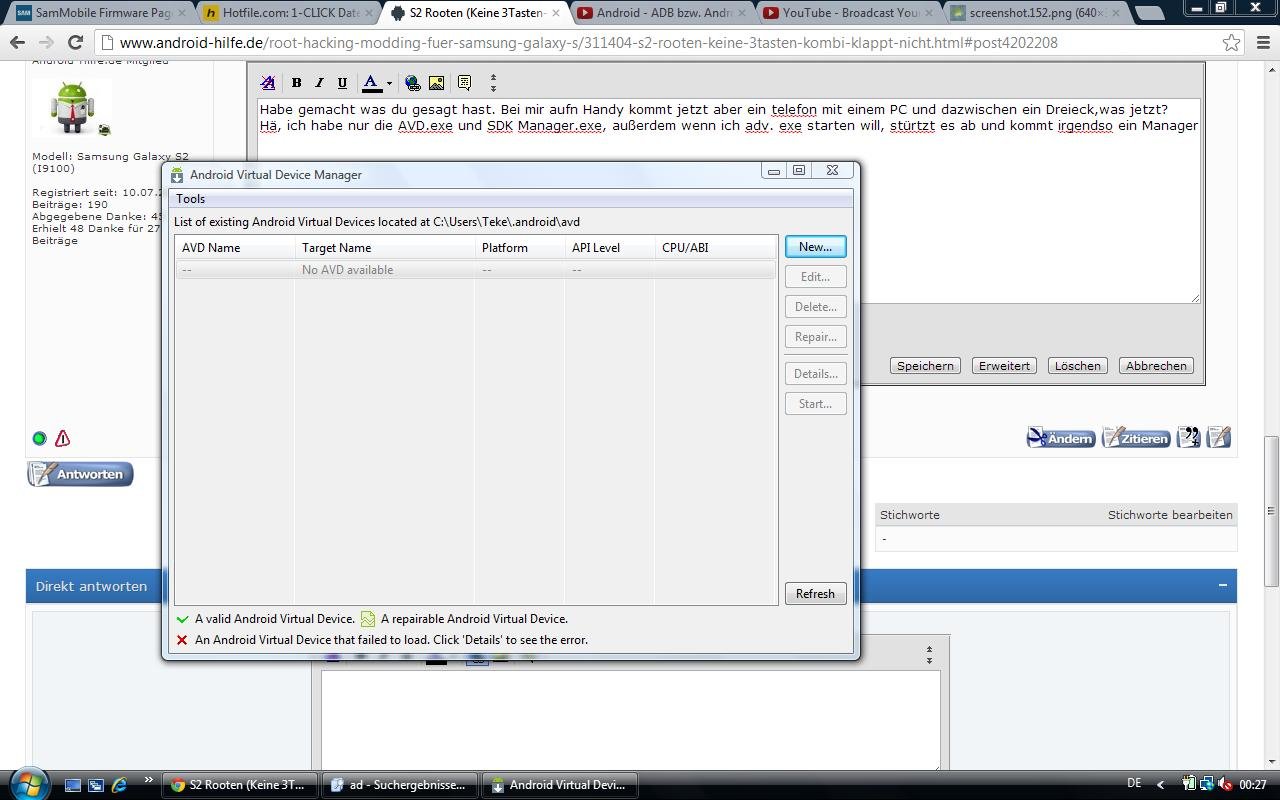Click the Chrome wrench menu icon
The image size is (1280, 800).
point(1264,43)
